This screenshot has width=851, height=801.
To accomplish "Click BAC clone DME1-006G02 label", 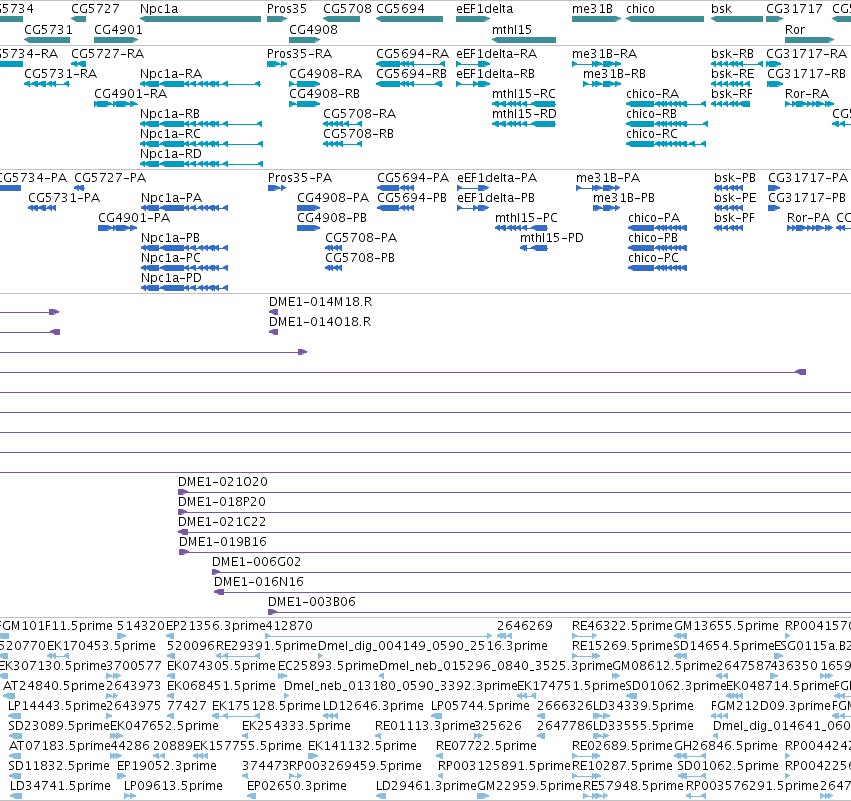I will tap(256, 562).
